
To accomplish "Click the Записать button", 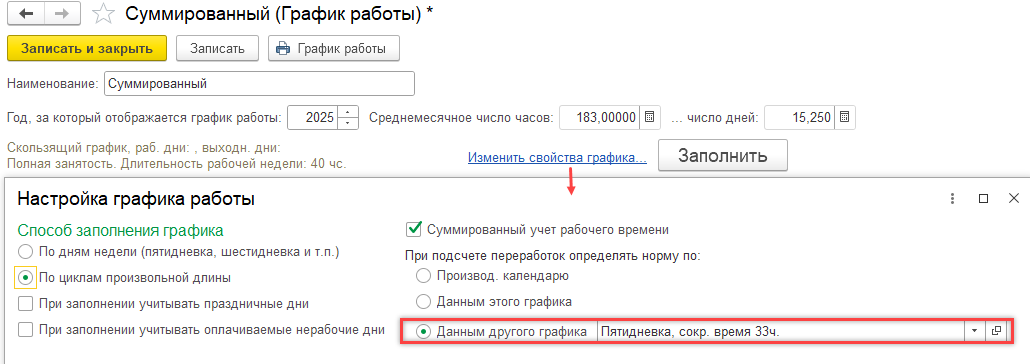I will click(217, 49).
